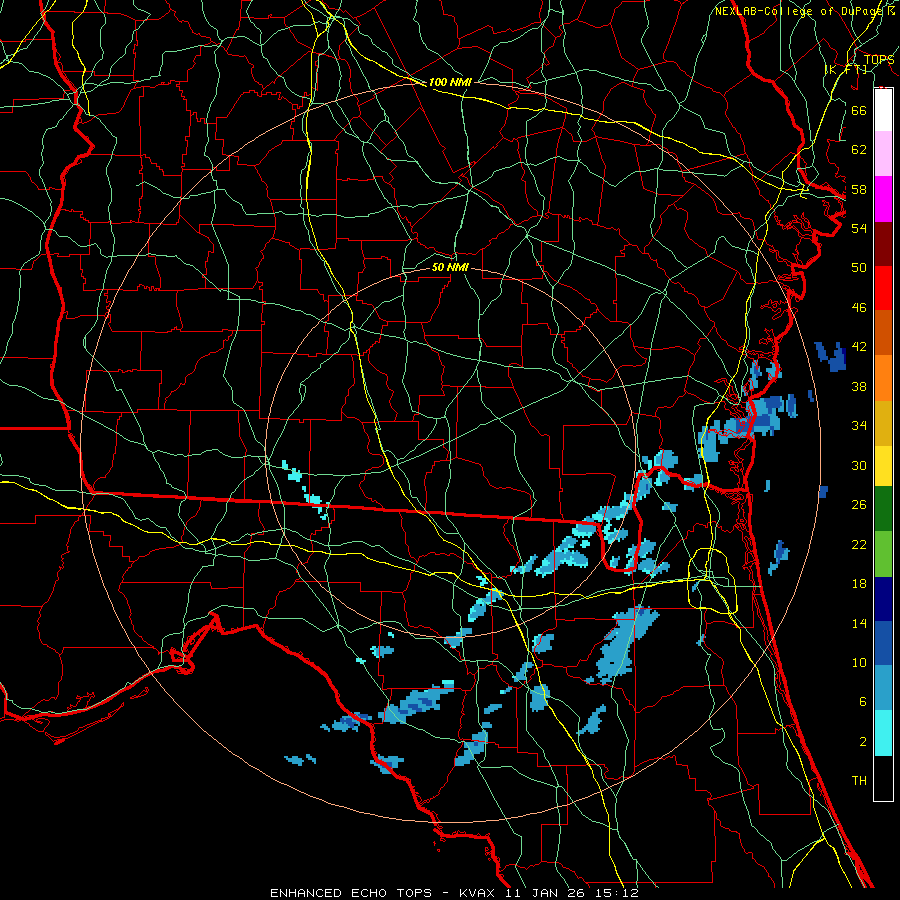
Task: Click the navy 22 kft legend swatch
Action: pyautogui.click(x=883, y=599)
